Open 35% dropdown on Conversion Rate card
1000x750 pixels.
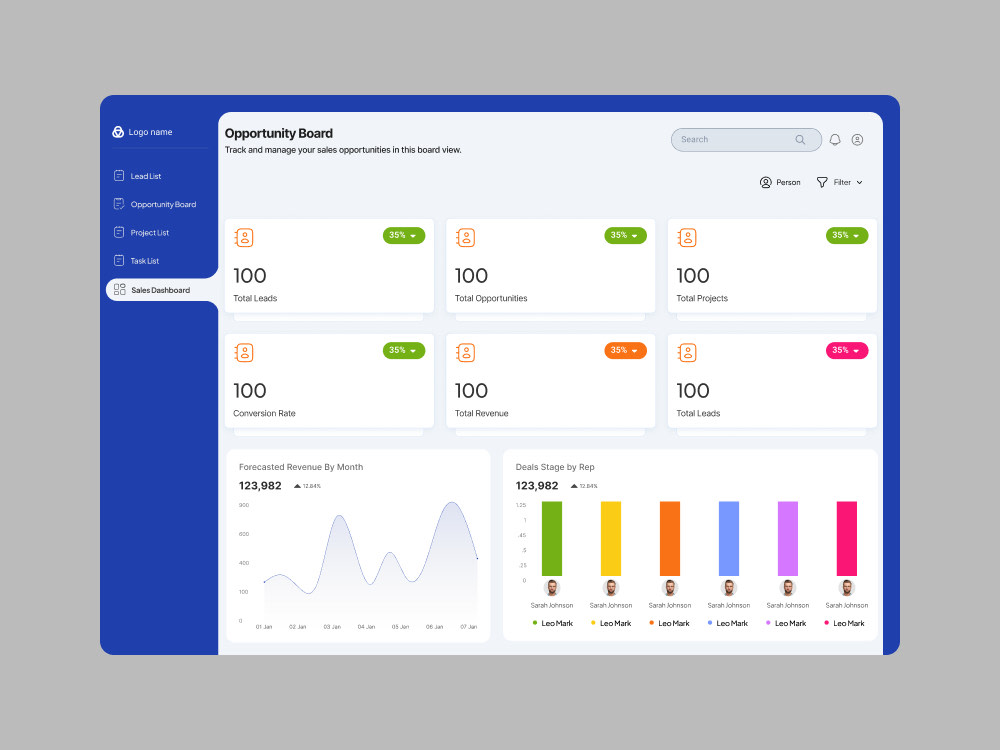coord(404,350)
